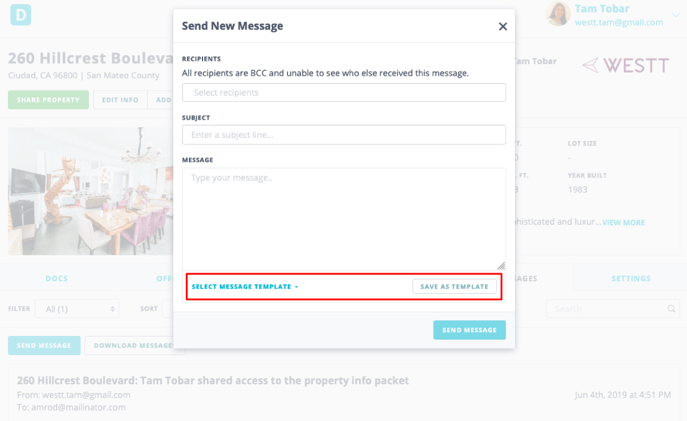Open the Tam Tobar account menu chevron

(676, 15)
